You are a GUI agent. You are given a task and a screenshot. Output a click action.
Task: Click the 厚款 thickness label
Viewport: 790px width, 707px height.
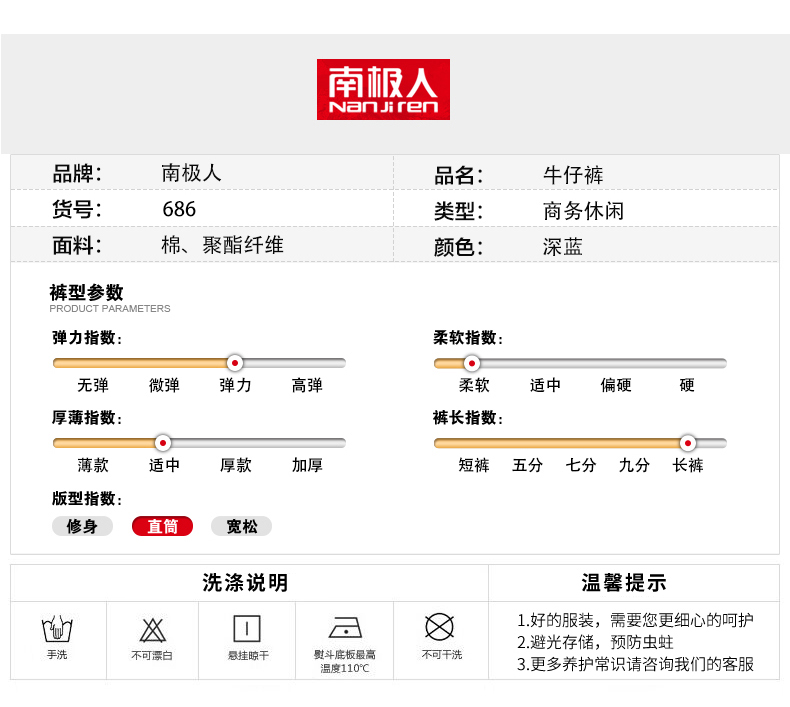(x=236, y=465)
